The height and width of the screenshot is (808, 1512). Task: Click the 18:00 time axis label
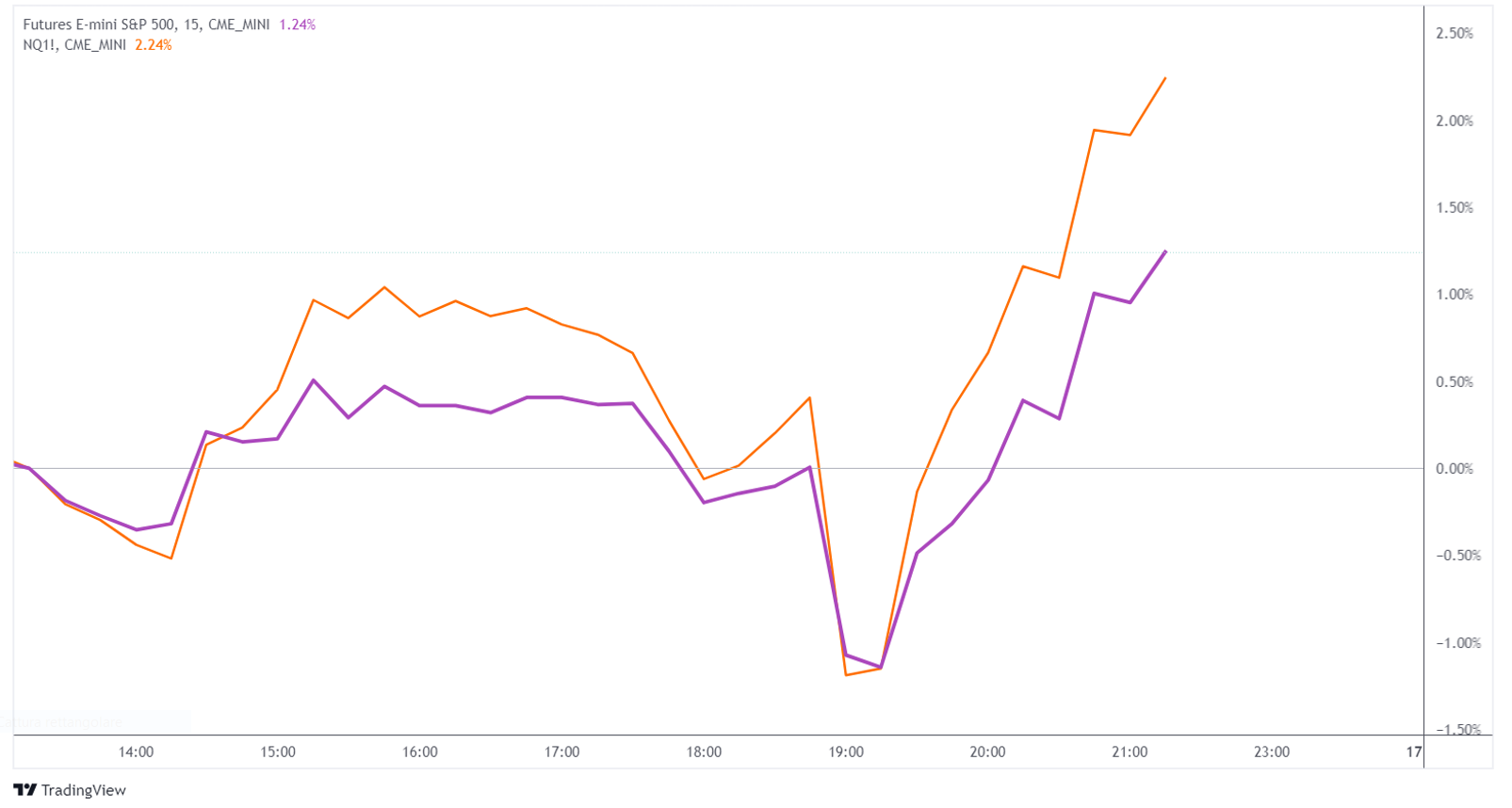click(x=704, y=751)
